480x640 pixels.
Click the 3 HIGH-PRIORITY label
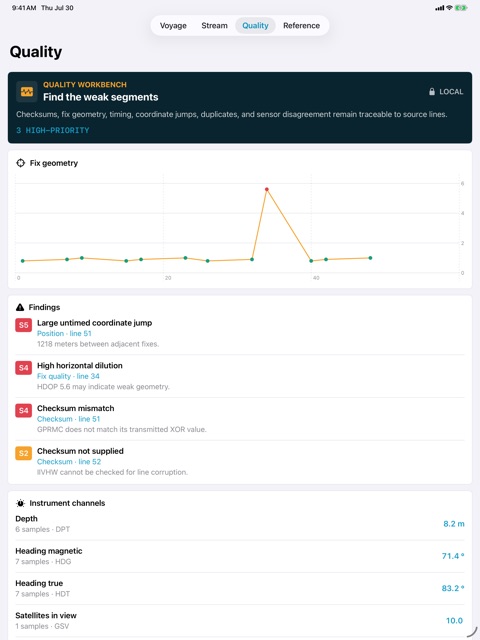point(53,130)
